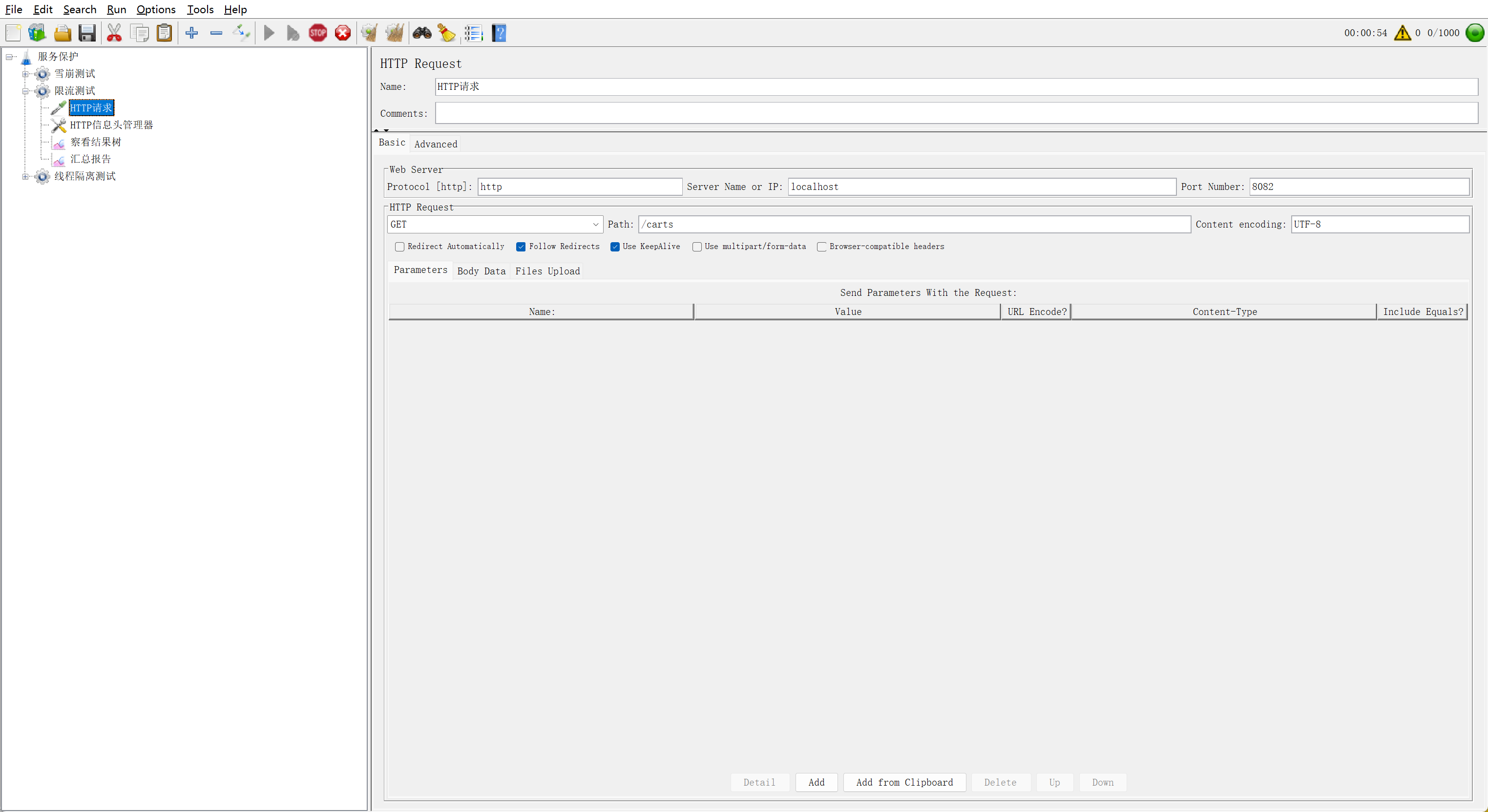Open the GET method dropdown

coord(495,224)
